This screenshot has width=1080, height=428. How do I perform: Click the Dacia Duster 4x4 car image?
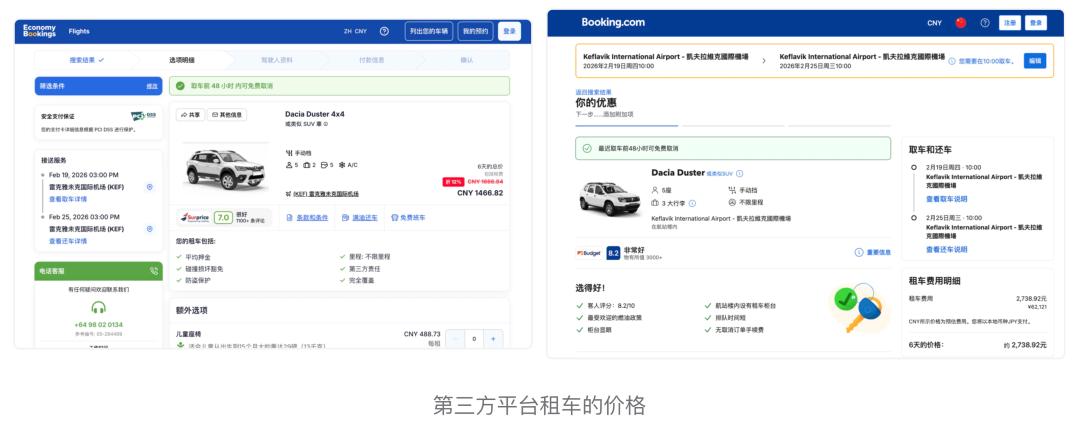tap(225, 168)
